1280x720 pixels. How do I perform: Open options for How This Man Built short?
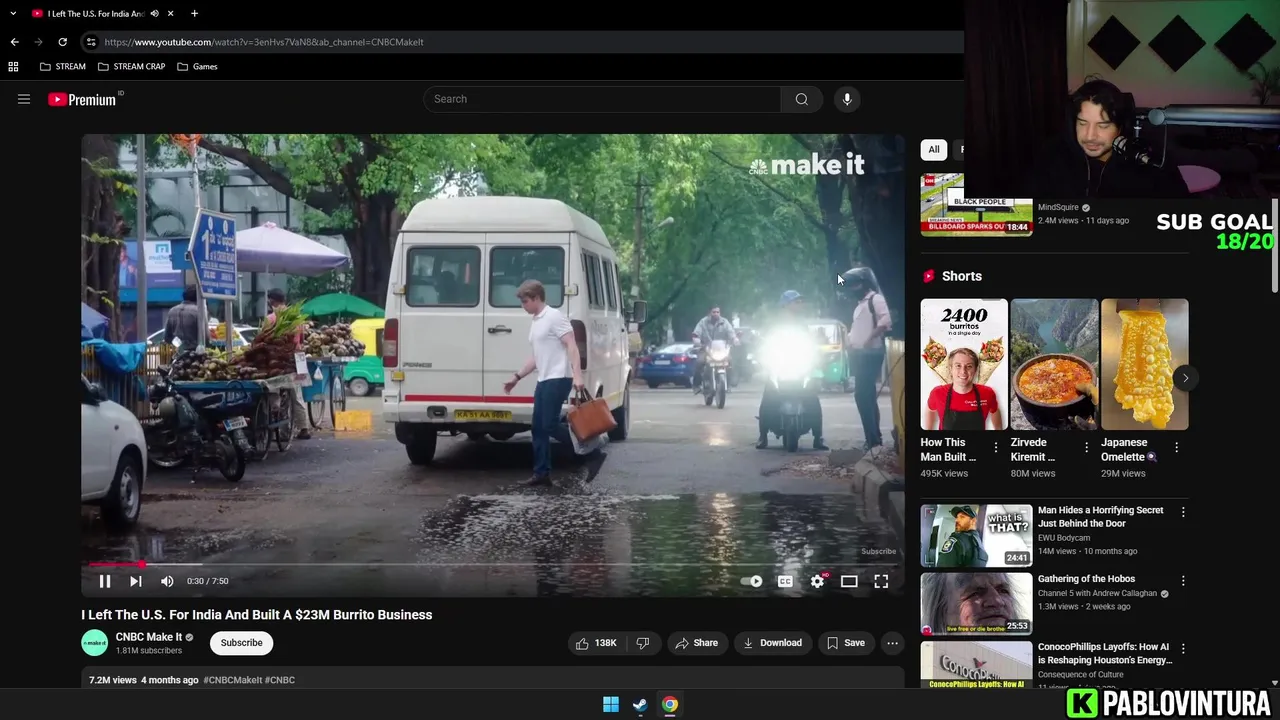click(996, 448)
